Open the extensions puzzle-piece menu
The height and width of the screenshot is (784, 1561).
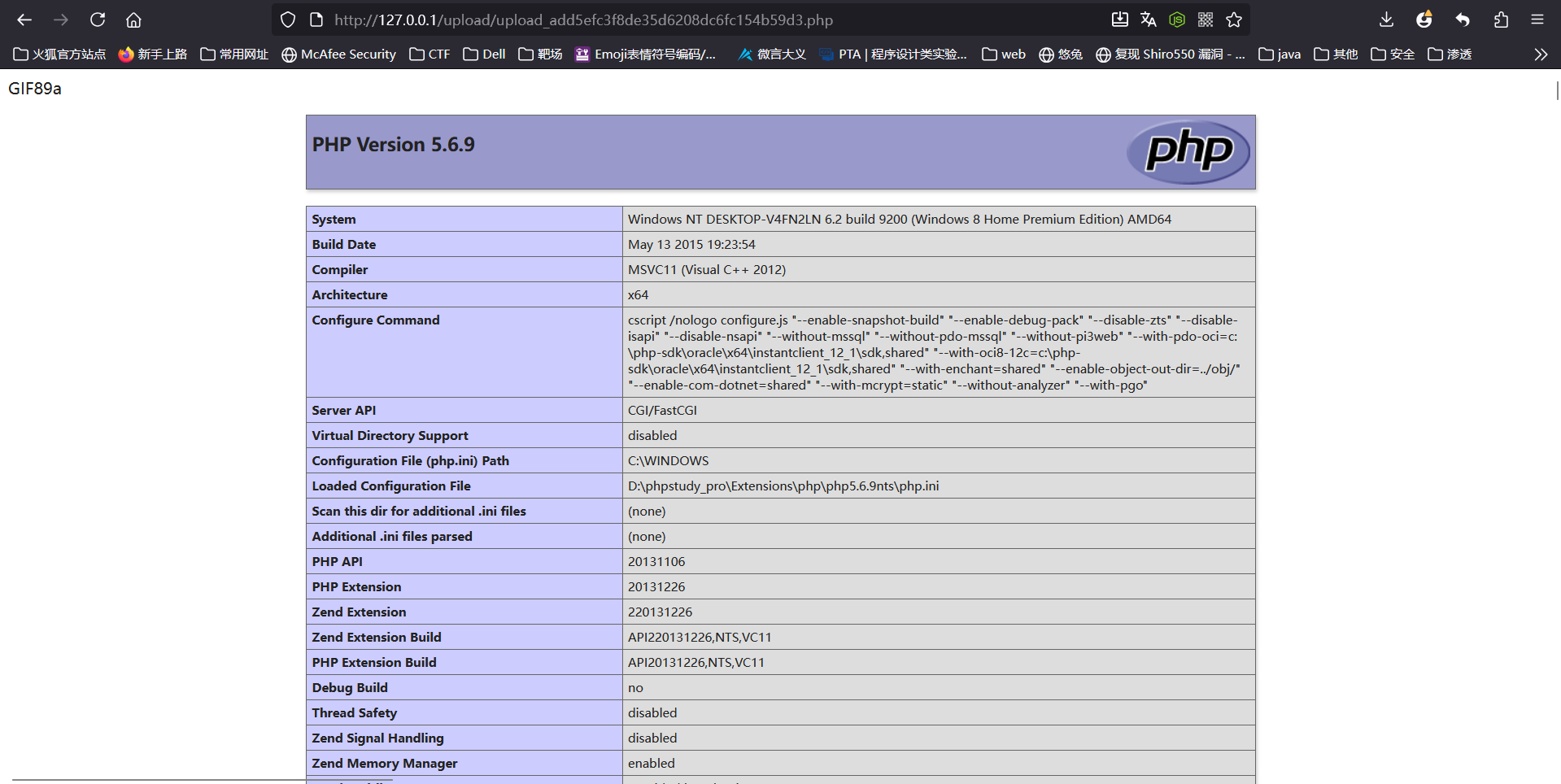click(1501, 20)
